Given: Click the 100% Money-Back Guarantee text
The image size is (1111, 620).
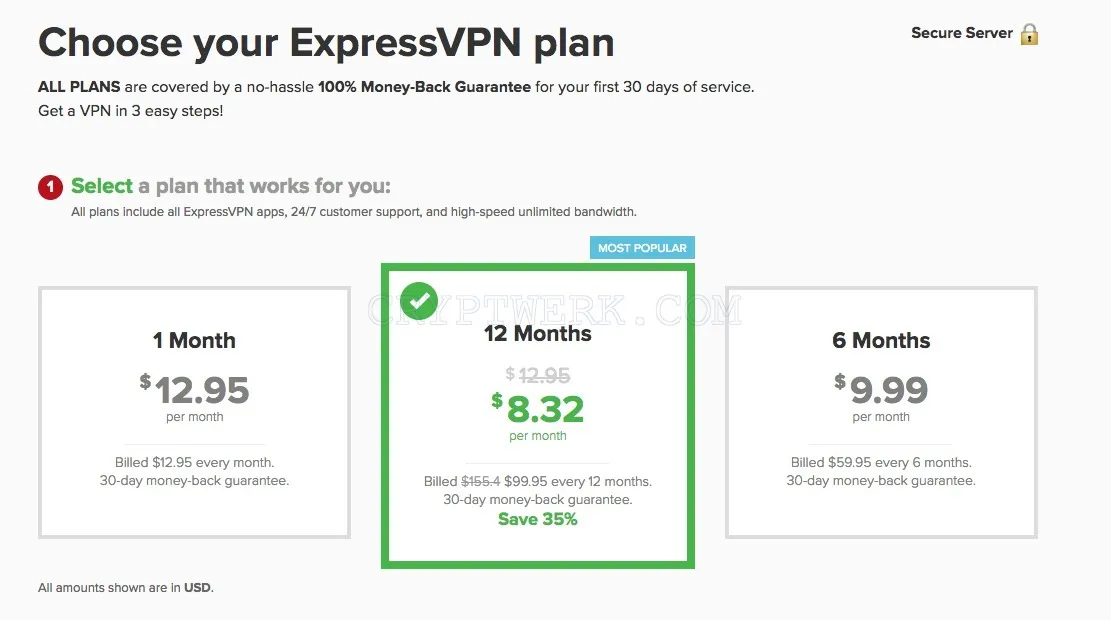Looking at the screenshot, I should 424,87.
